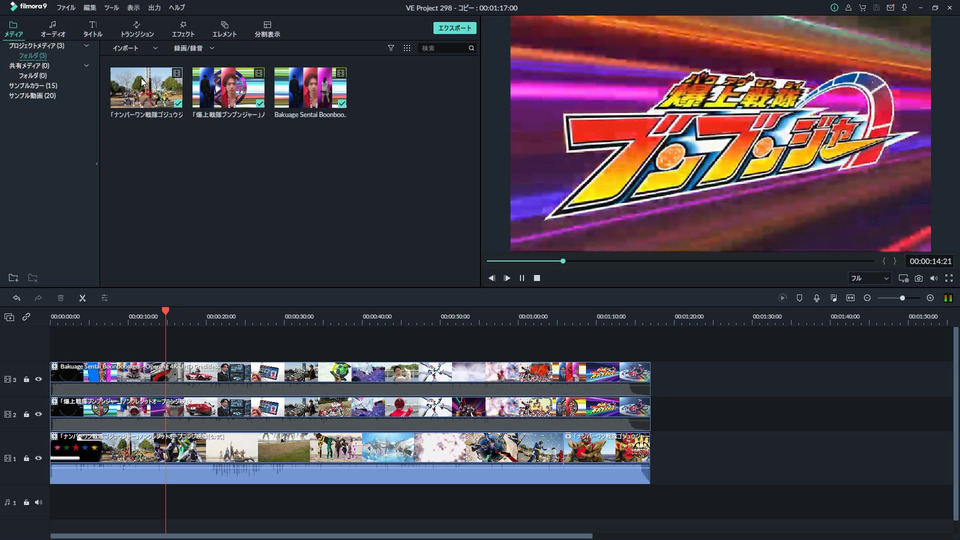The height and width of the screenshot is (540, 960).
Task: Open the ツール menu
Action: (x=111, y=8)
